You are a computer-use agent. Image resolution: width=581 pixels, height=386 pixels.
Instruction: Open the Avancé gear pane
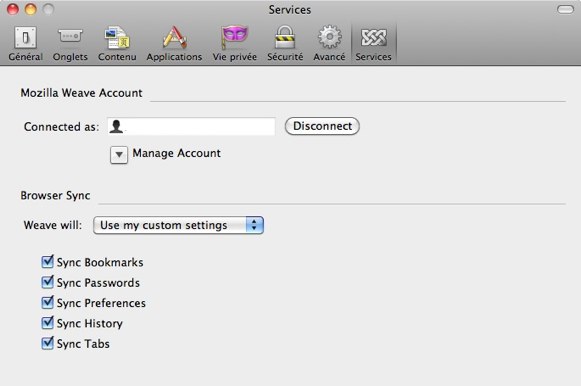(x=329, y=43)
